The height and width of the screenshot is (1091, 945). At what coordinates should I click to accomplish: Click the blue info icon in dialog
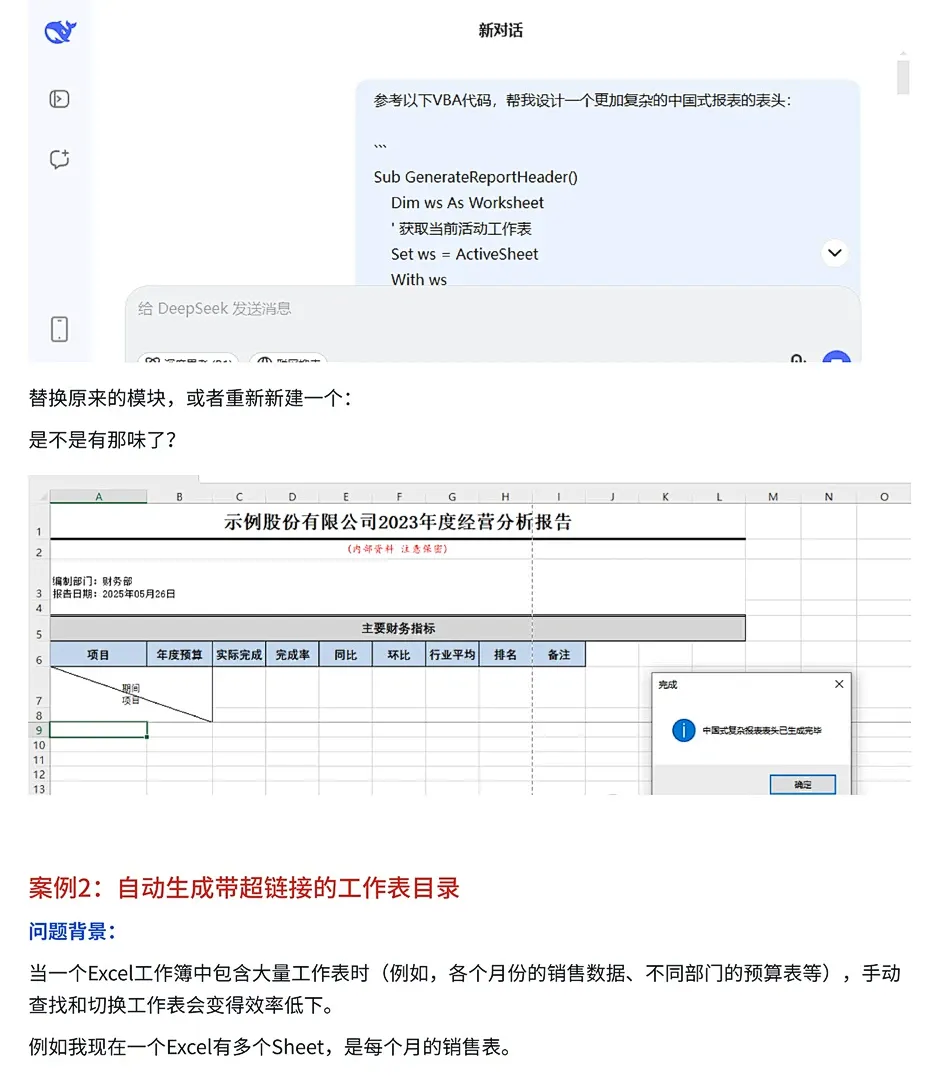point(683,731)
